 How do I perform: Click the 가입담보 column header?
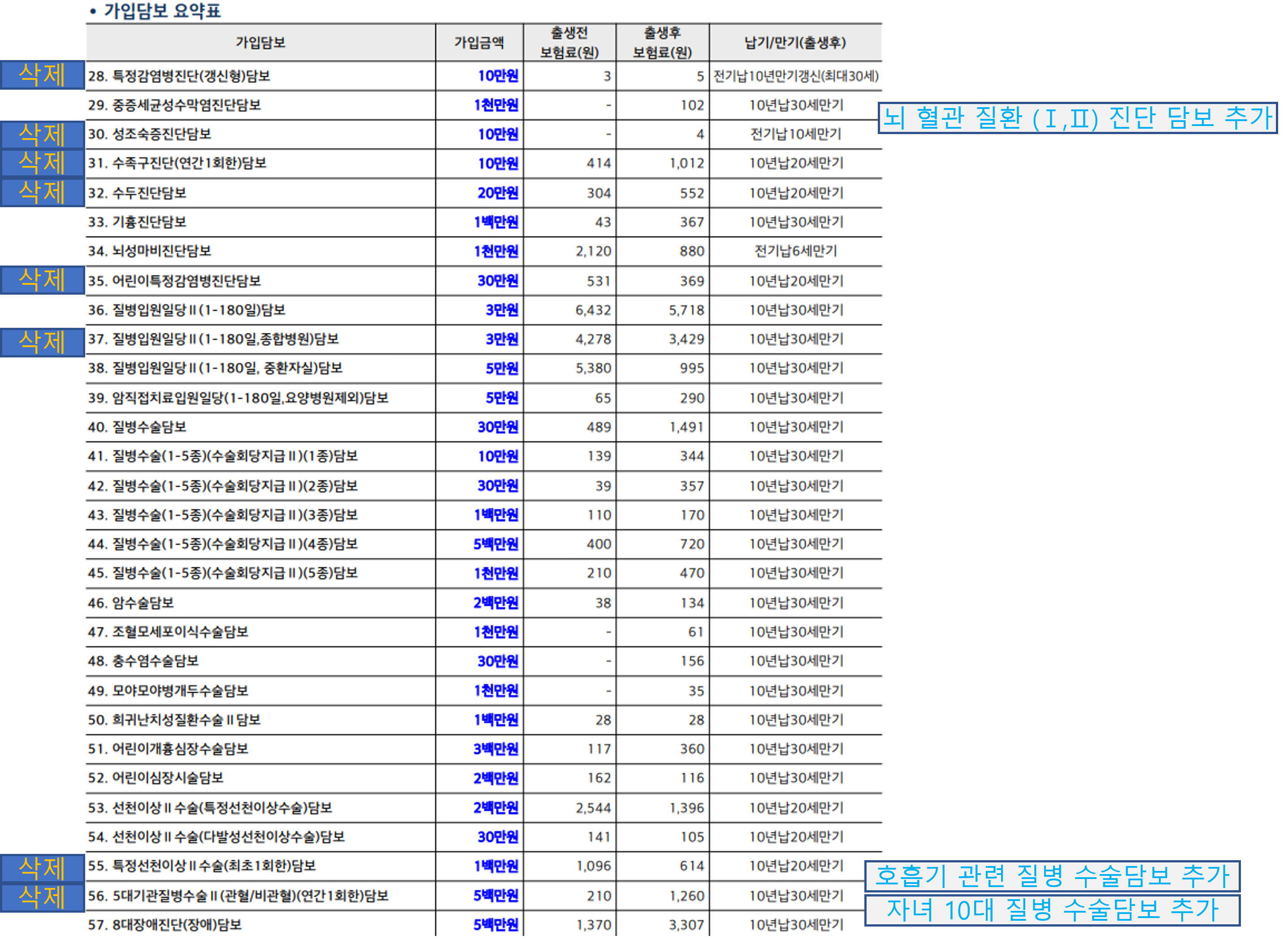pyautogui.click(x=260, y=43)
